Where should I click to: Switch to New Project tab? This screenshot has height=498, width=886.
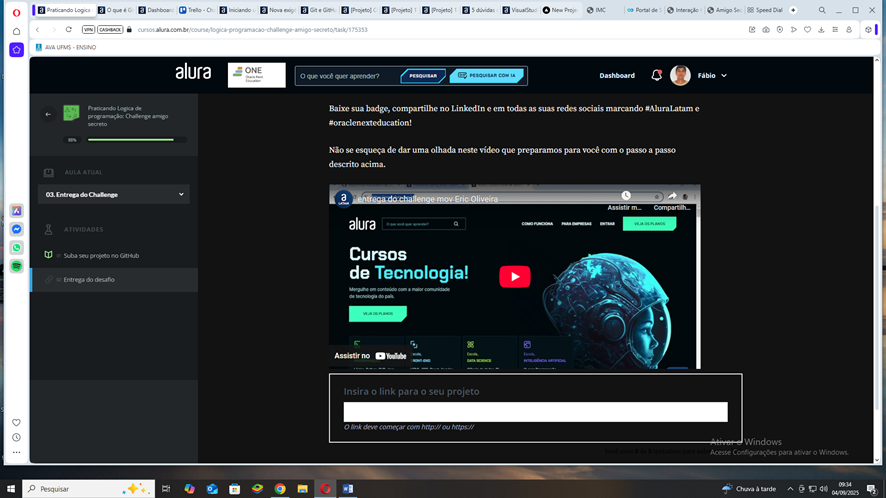[x=560, y=10]
